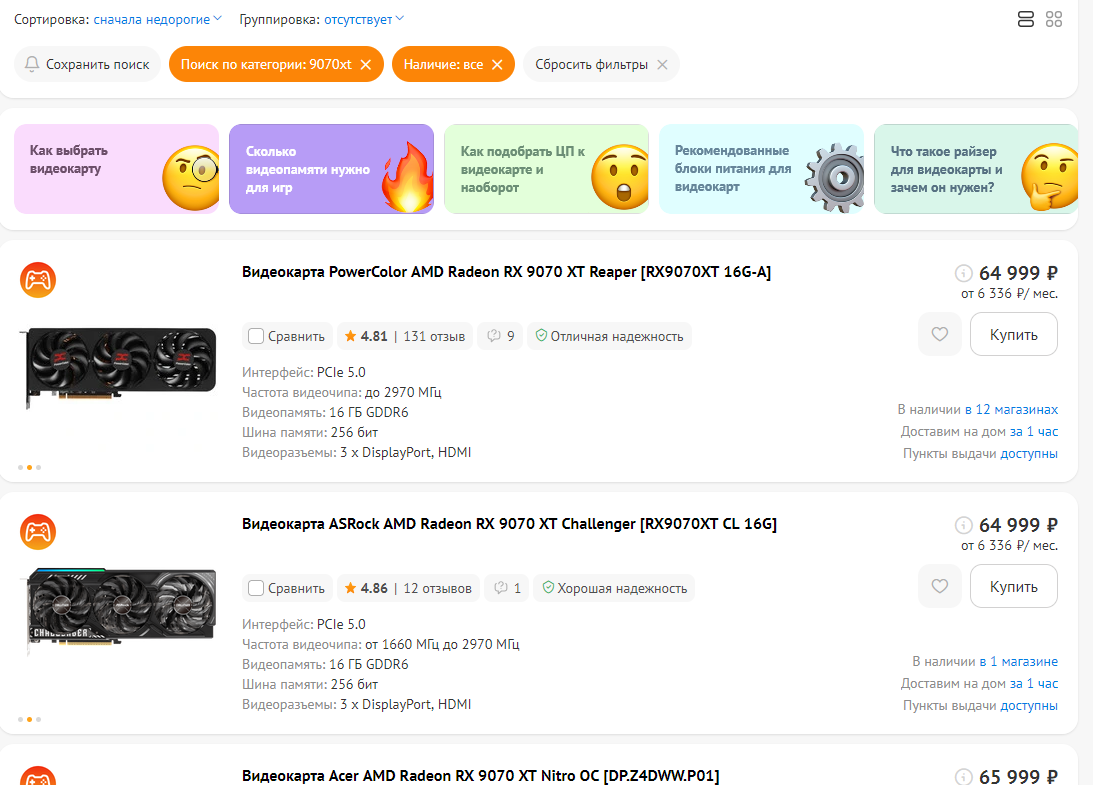This screenshot has height=785, width=1093.
Task: Open sorting dropdown 'сначала недорогие'
Action: tap(158, 20)
